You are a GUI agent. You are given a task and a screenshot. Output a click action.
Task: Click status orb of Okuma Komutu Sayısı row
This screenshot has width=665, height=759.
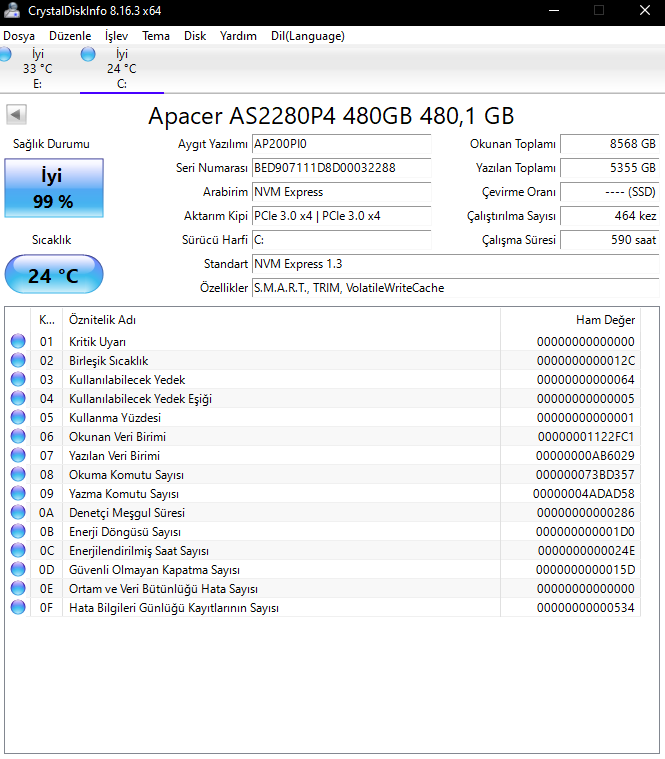(x=18, y=474)
